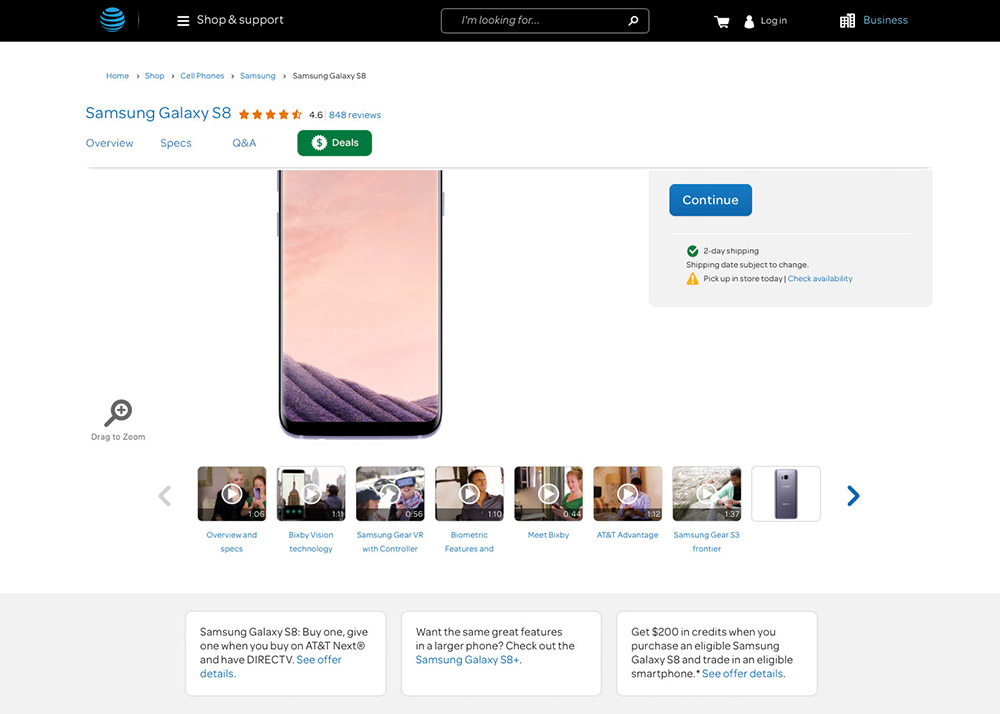Screen dimensions: 1000x714
Task: Click the Bixby Vision technology caption
Action: (311, 542)
